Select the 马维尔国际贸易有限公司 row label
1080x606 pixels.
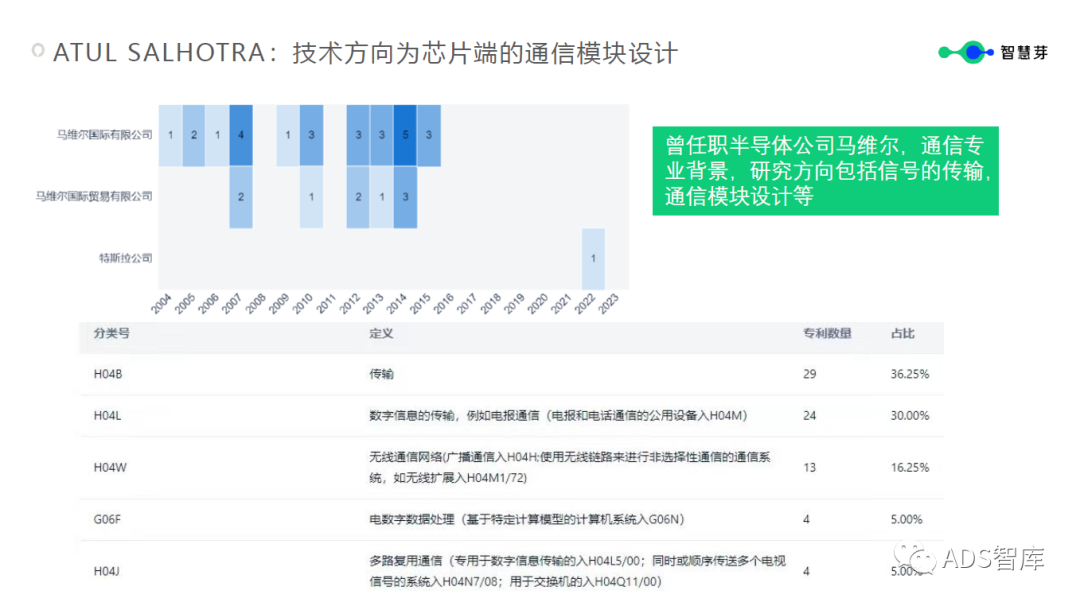[x=94, y=197]
